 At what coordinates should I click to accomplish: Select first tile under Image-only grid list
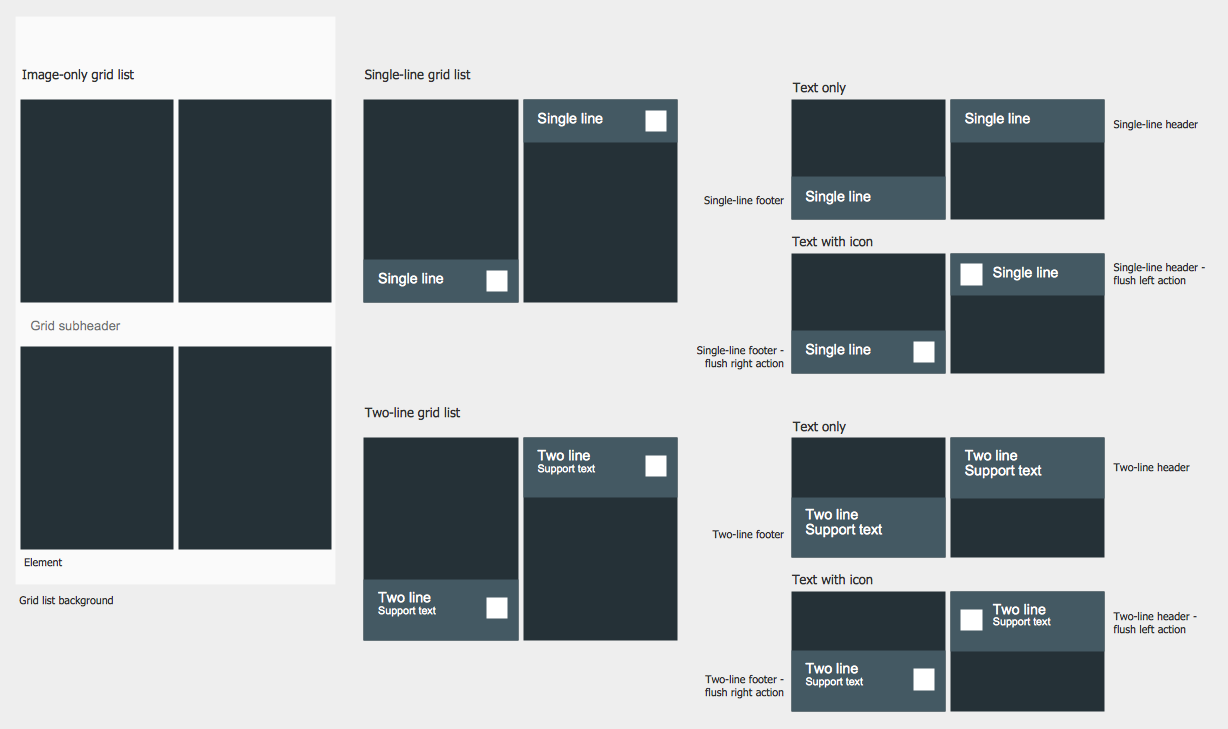(97, 201)
